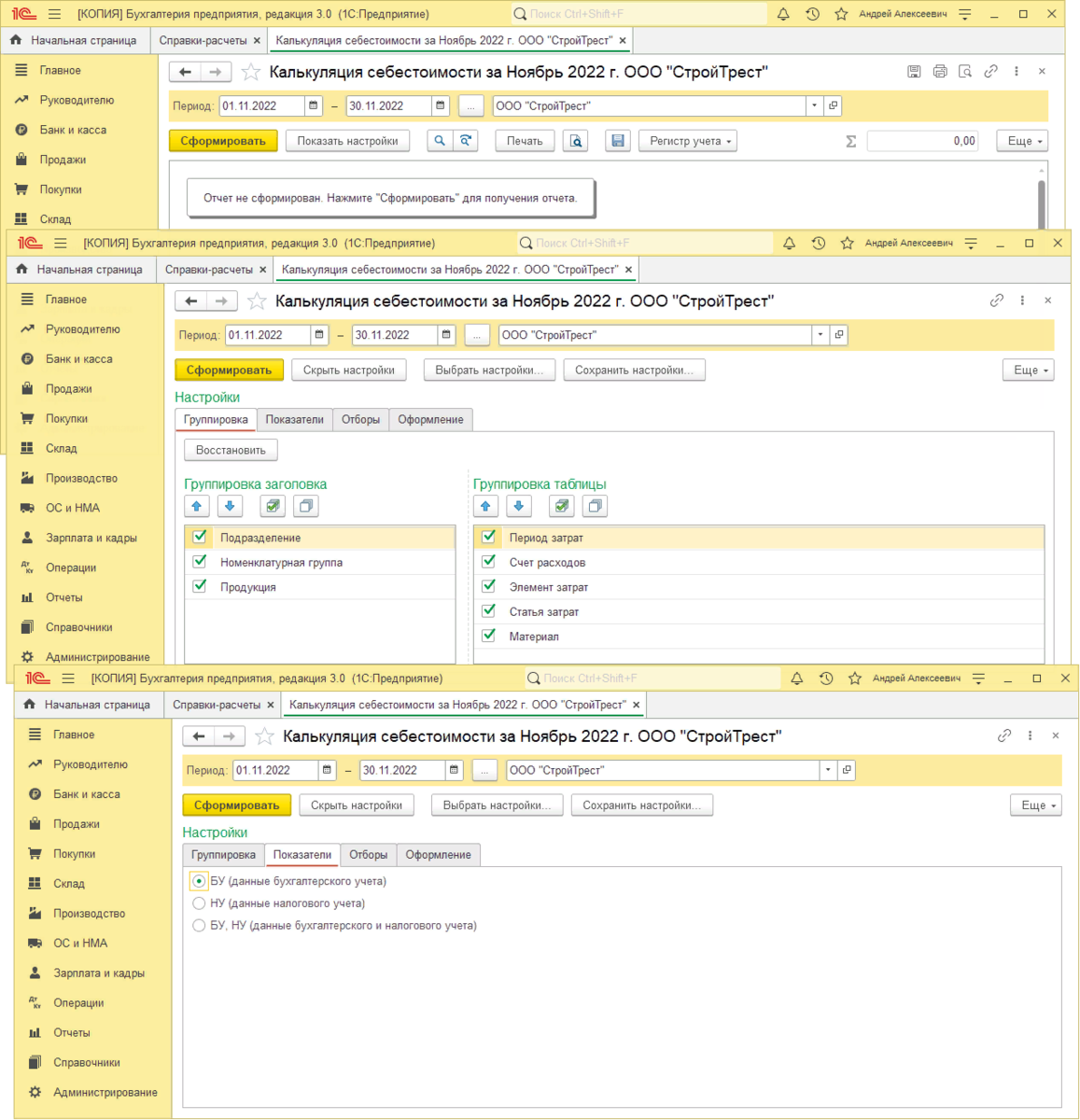Screen dimensions: 1080x1120
Task: Click start date field 01.11.2022 in top window
Action: tap(262, 105)
